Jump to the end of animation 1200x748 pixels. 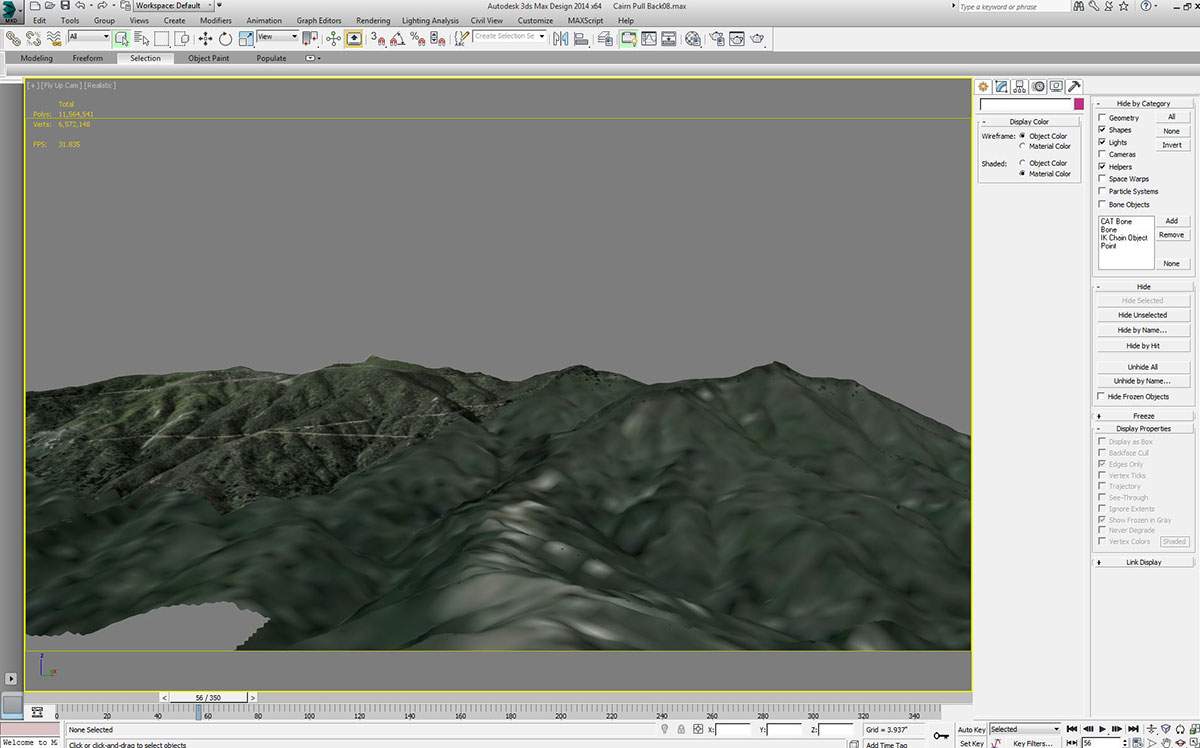[x=1131, y=730]
